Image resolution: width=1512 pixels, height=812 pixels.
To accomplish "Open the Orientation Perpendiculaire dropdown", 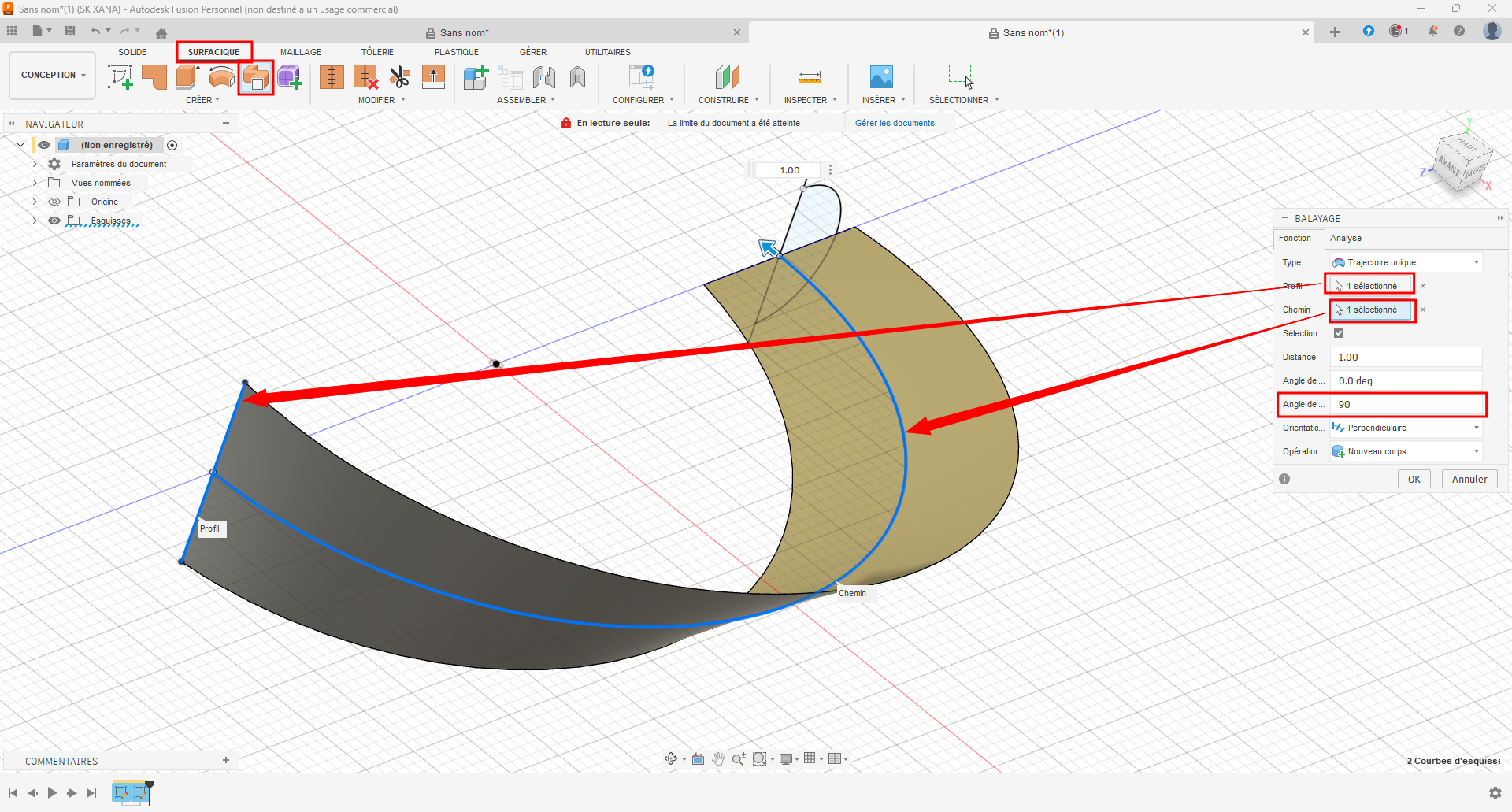I will click(x=1406, y=428).
